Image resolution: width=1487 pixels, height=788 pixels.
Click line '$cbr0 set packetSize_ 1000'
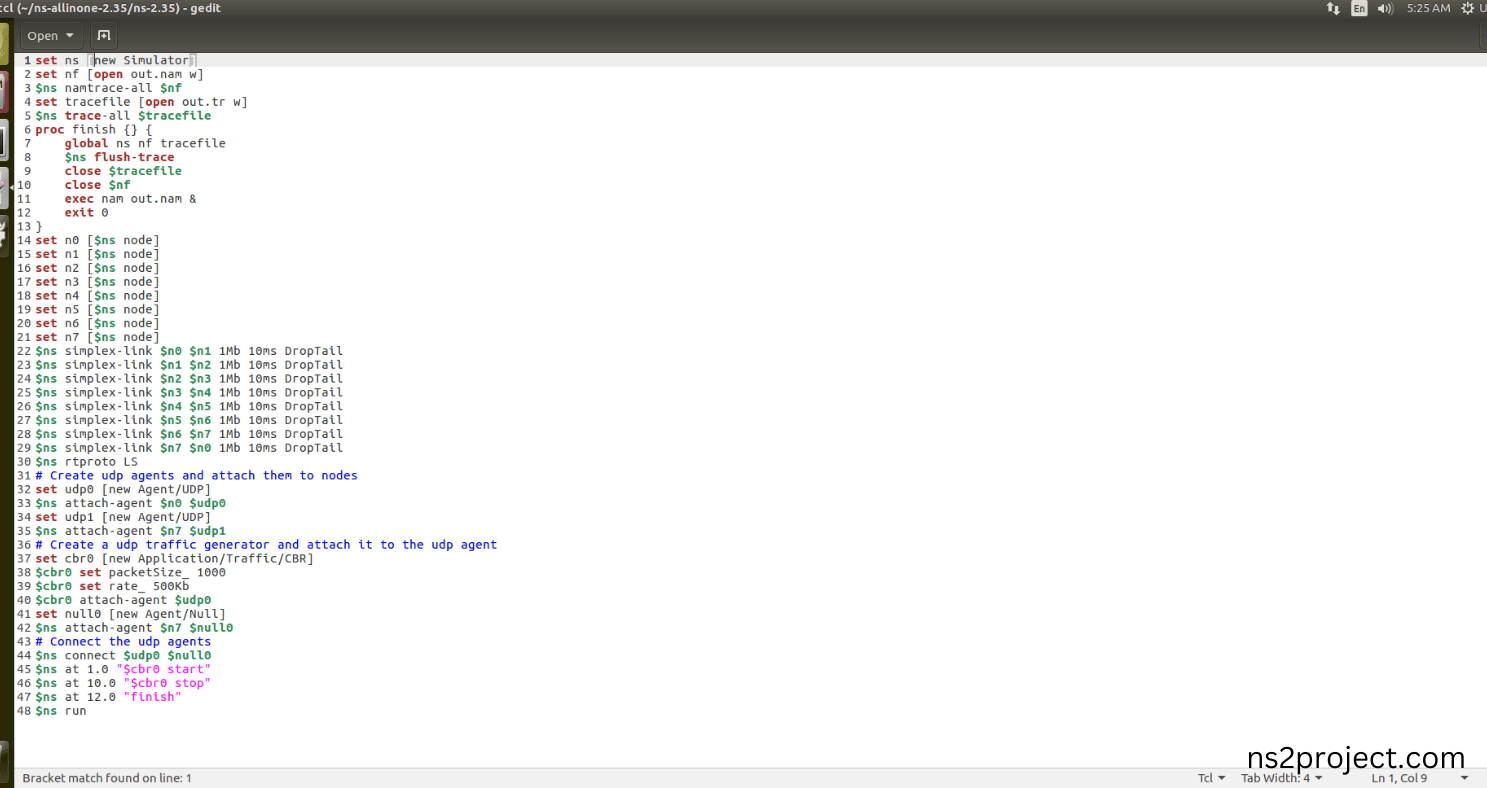130,573
